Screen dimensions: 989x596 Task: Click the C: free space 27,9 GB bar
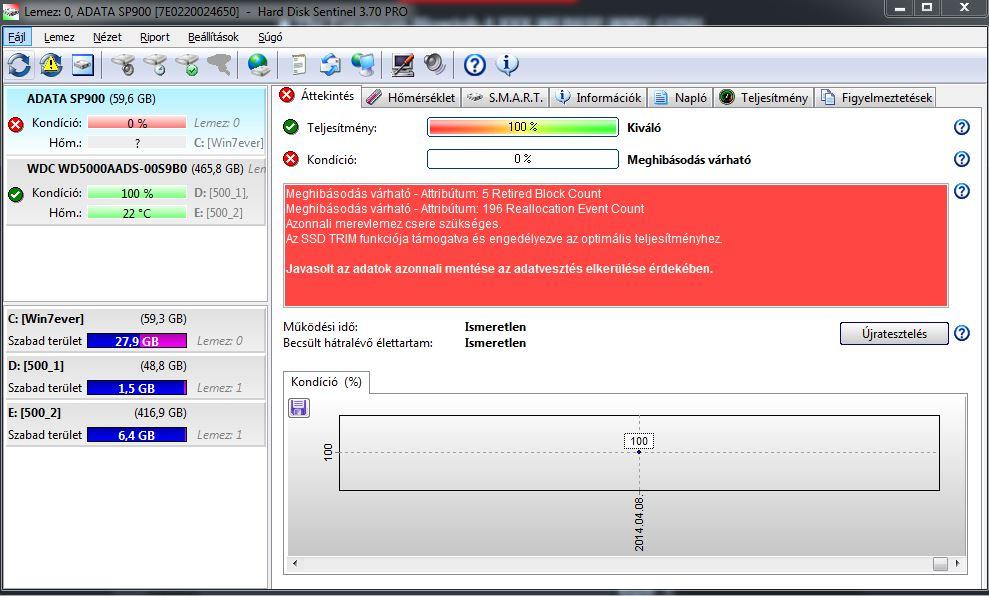pos(136,341)
